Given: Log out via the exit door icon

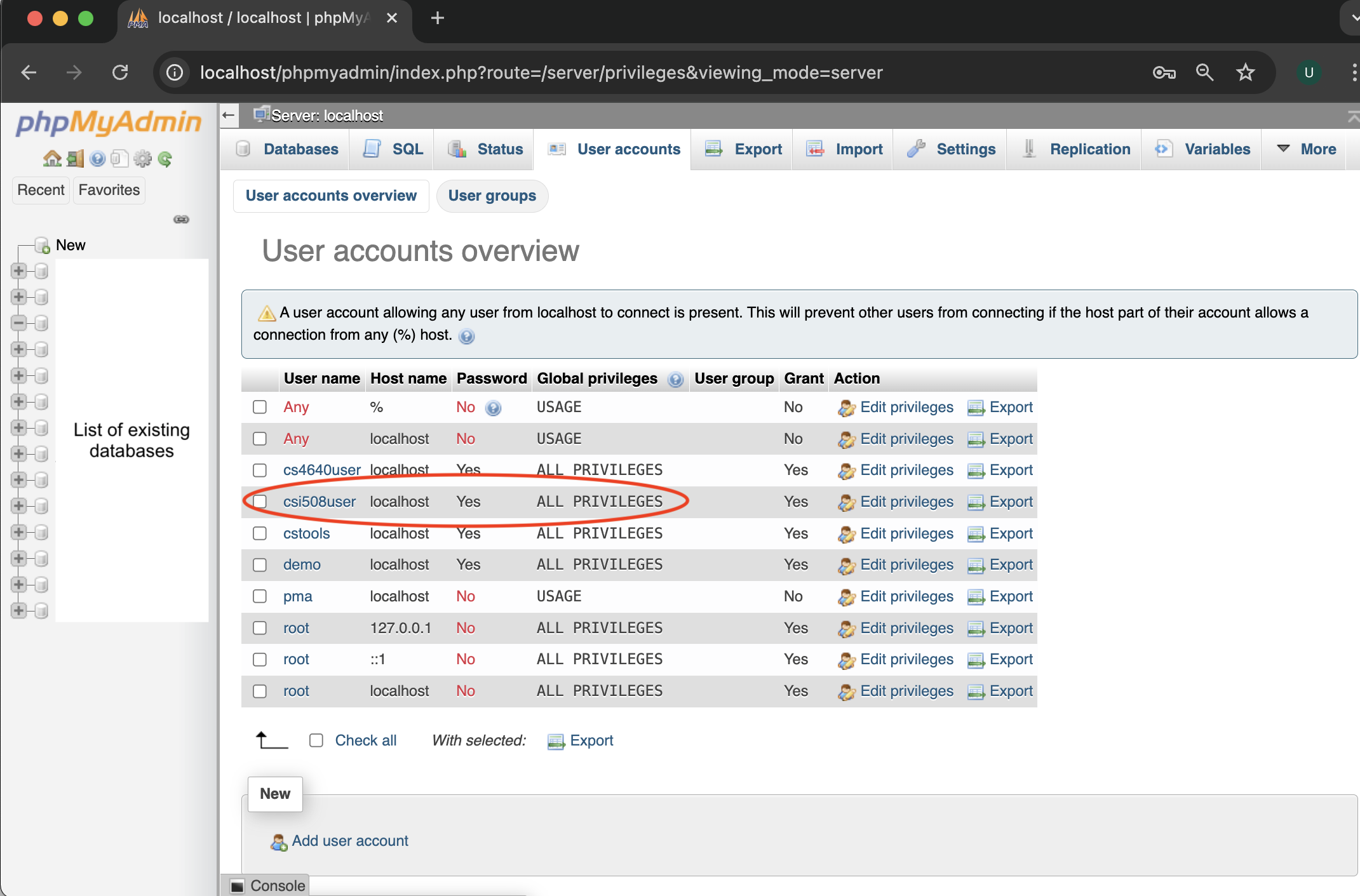Looking at the screenshot, I should [x=74, y=159].
